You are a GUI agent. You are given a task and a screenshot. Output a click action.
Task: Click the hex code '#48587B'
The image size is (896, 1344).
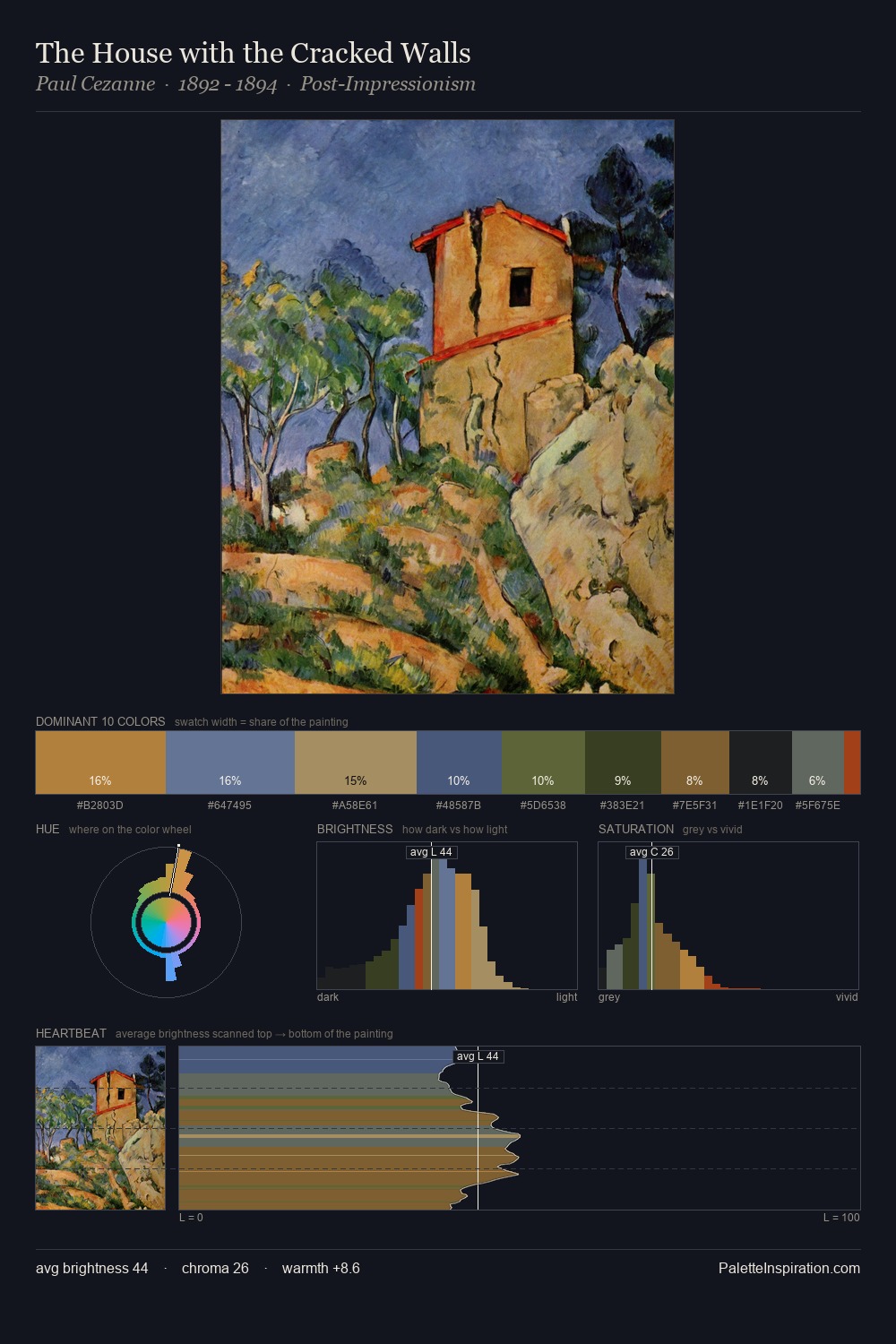coord(459,806)
